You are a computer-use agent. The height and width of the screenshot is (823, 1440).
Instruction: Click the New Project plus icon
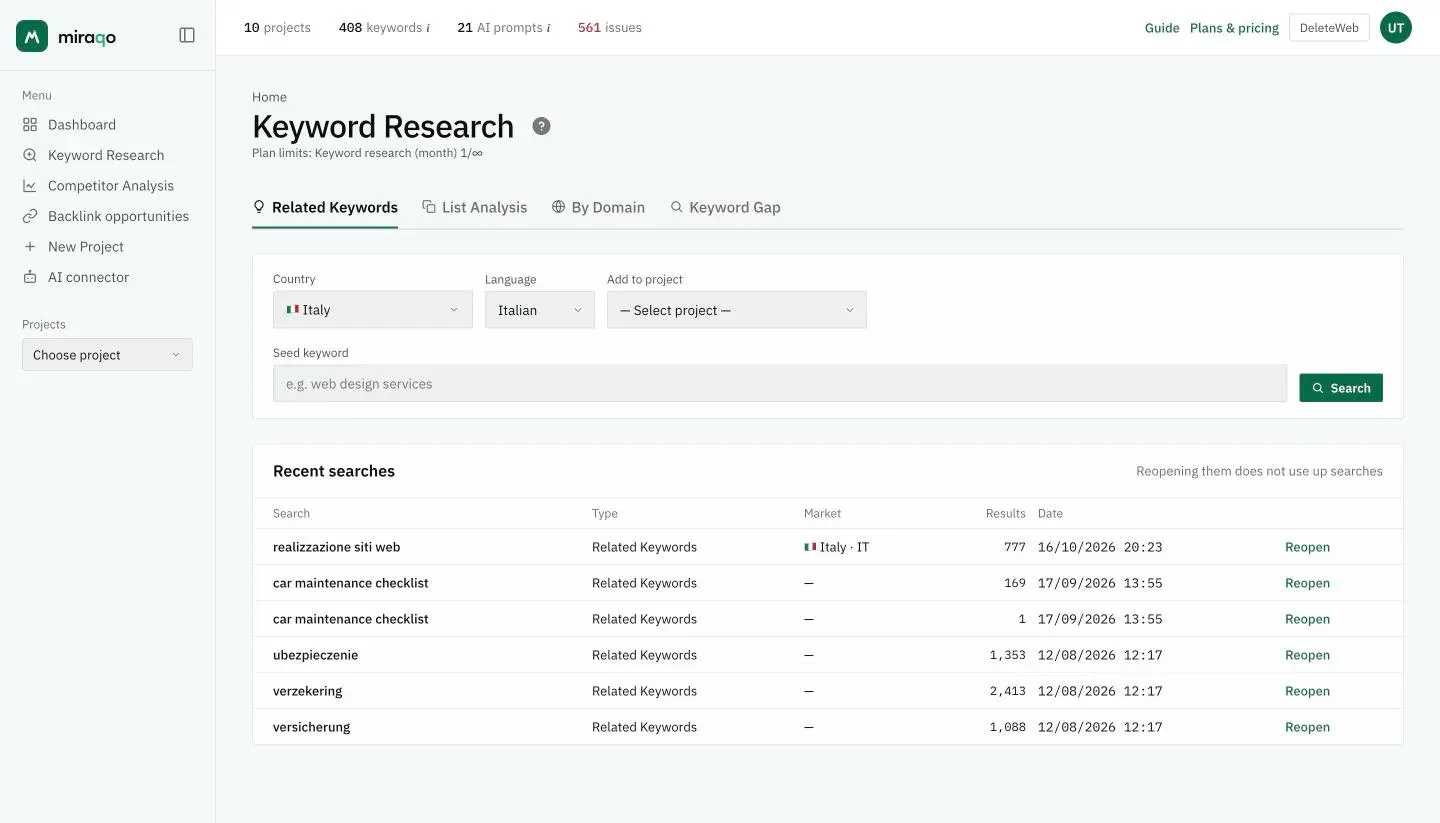click(x=30, y=247)
